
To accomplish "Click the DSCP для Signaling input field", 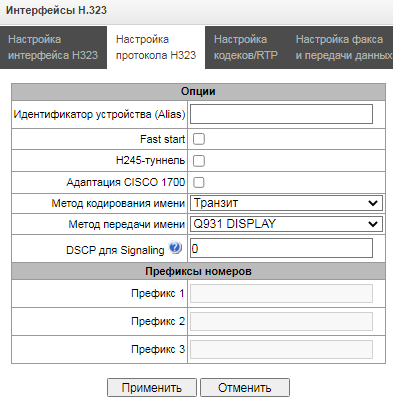I will point(281,248).
